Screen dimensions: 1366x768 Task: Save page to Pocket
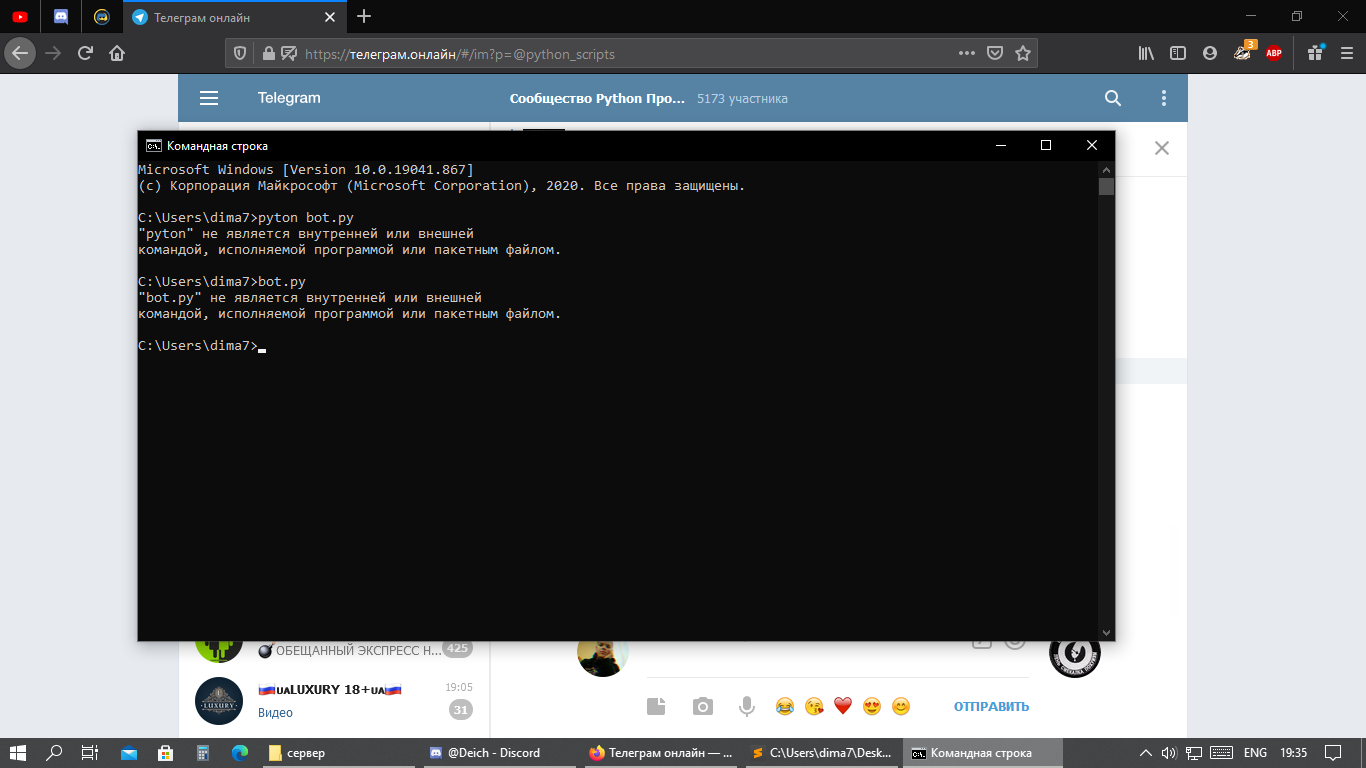(x=995, y=54)
